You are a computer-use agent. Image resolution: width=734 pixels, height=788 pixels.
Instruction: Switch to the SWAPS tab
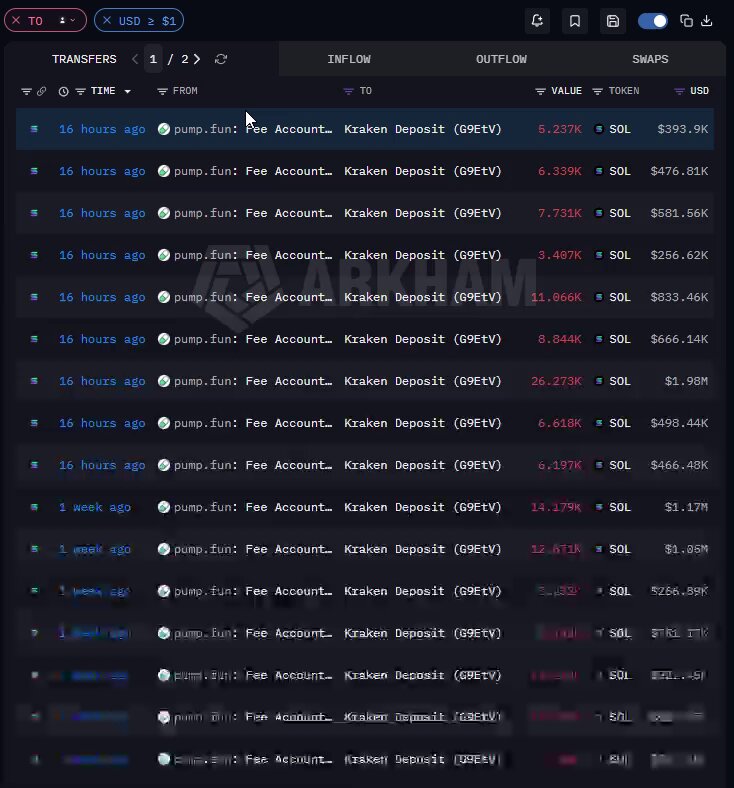click(x=650, y=59)
